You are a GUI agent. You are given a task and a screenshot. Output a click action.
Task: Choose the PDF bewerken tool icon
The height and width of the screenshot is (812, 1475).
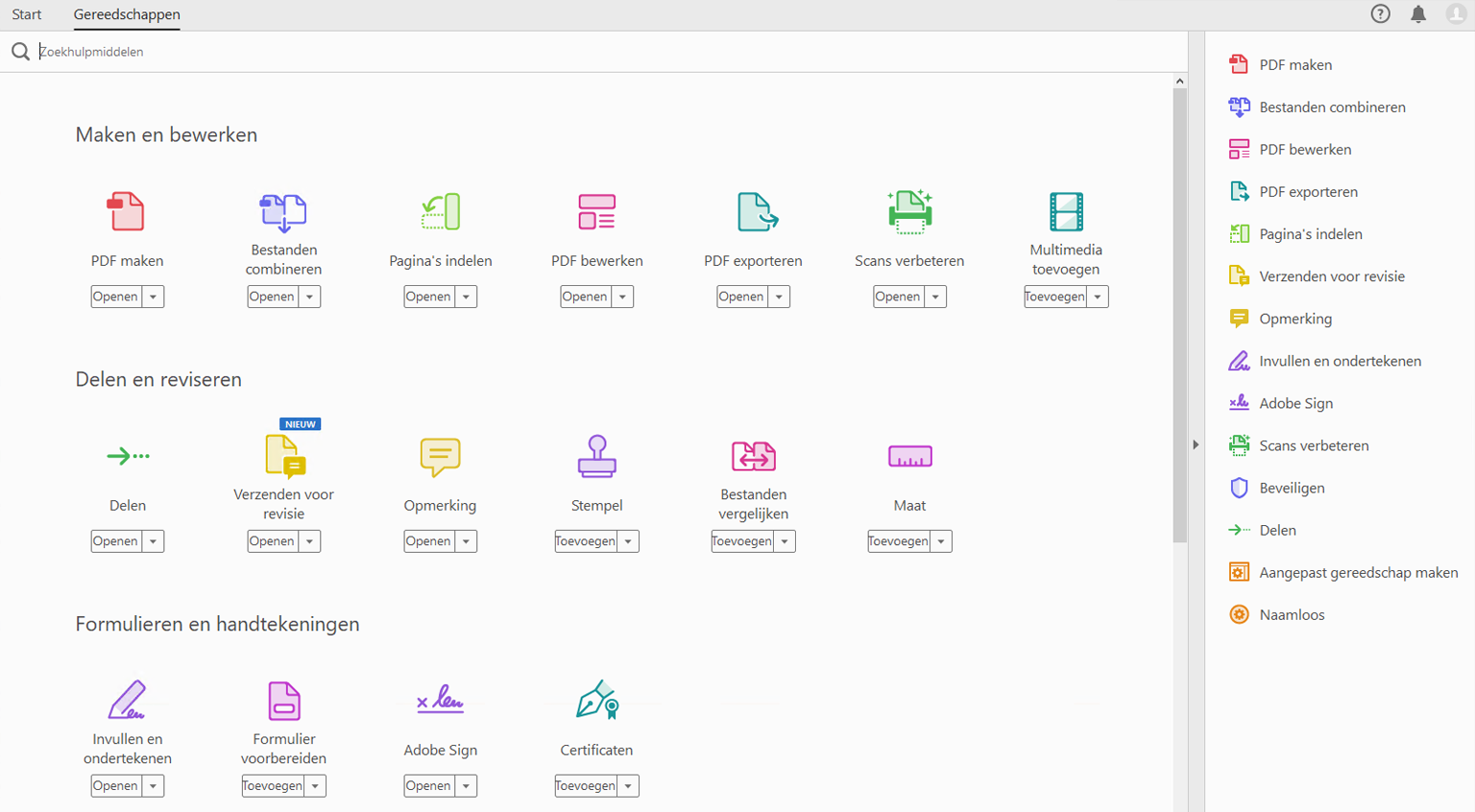597,211
